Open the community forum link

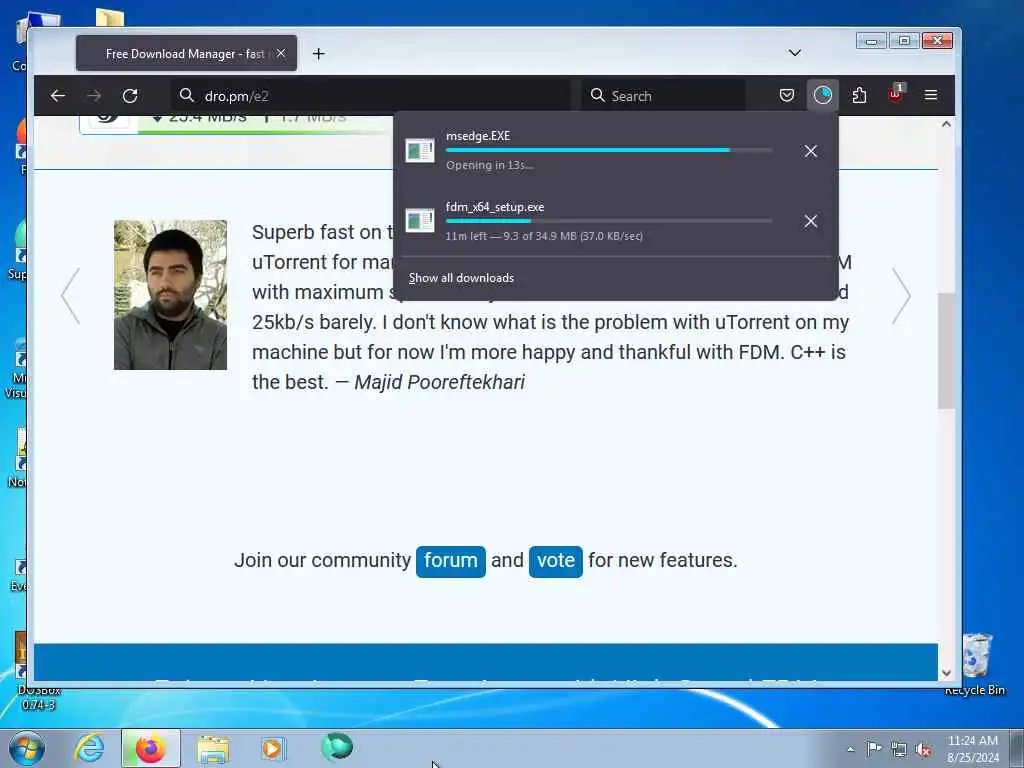click(451, 561)
